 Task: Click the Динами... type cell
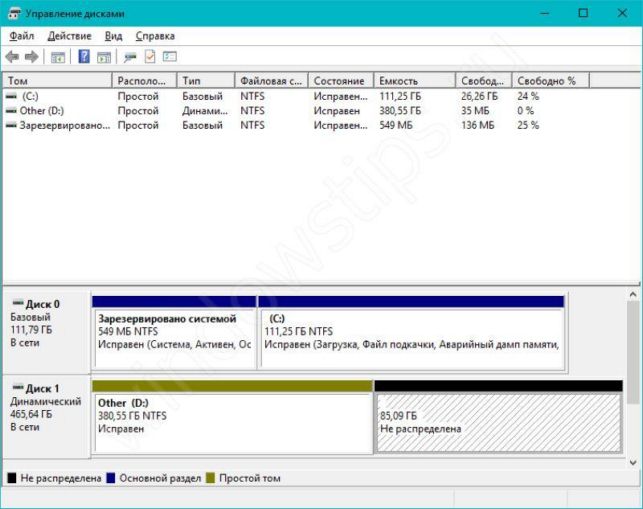tap(205, 111)
